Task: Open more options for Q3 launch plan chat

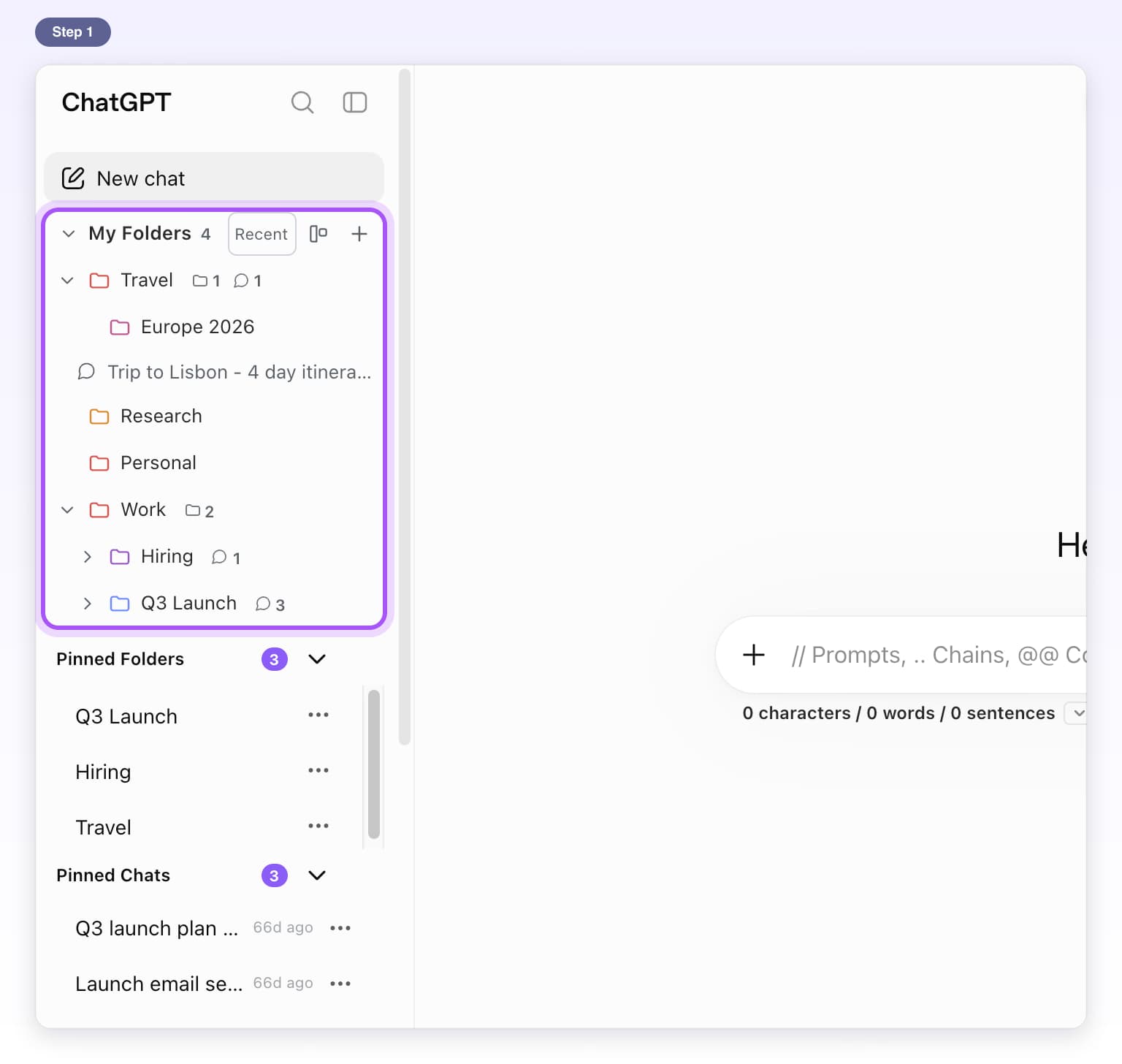Action: (x=340, y=928)
